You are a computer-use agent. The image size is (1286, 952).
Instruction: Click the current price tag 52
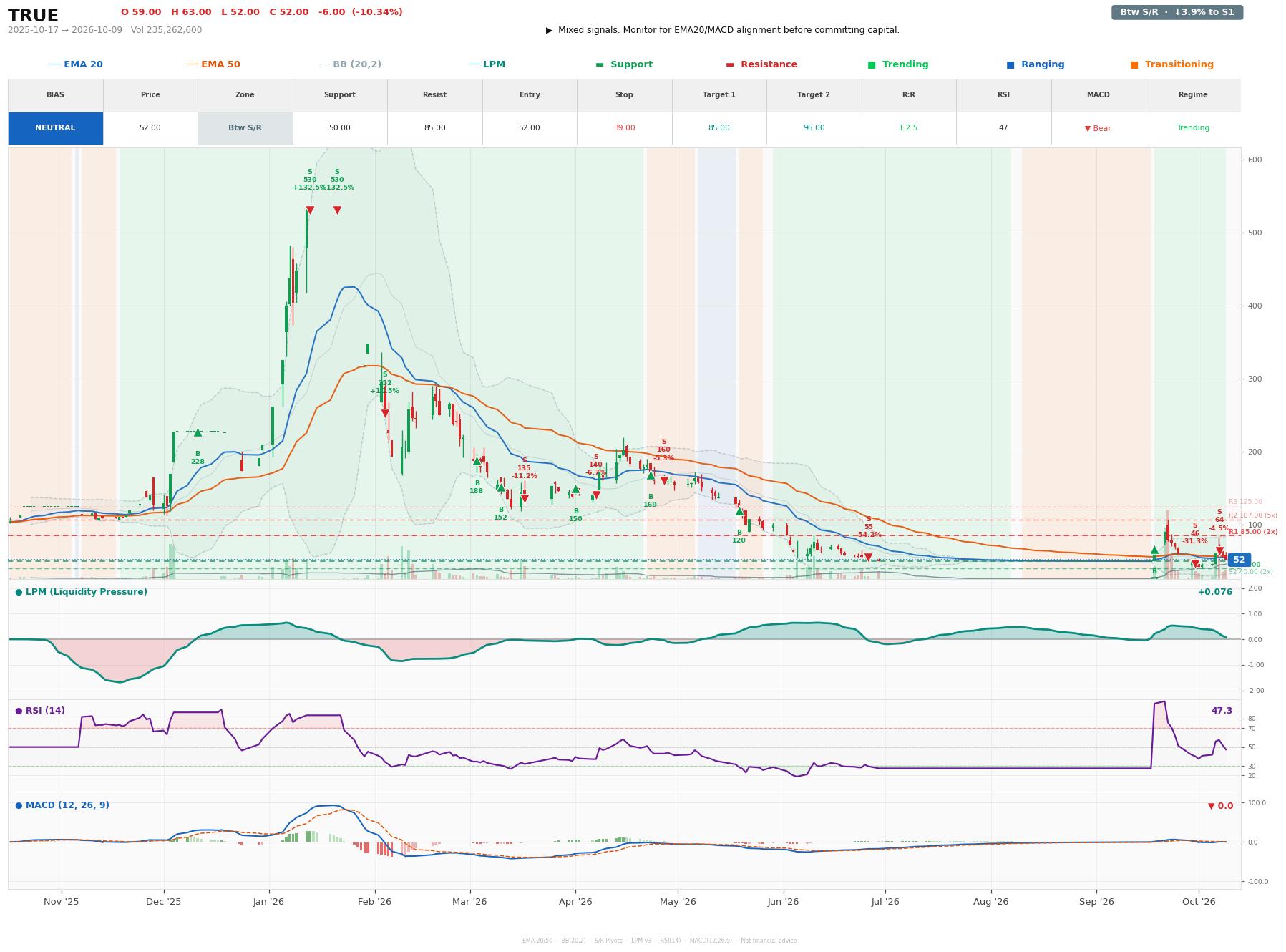pyautogui.click(x=1239, y=560)
